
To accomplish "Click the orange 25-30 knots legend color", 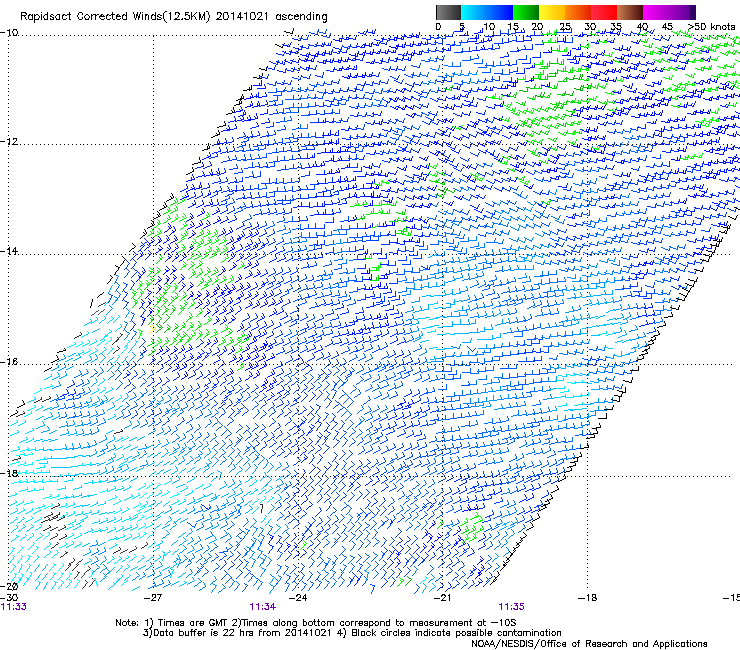I will pyautogui.click(x=578, y=12).
